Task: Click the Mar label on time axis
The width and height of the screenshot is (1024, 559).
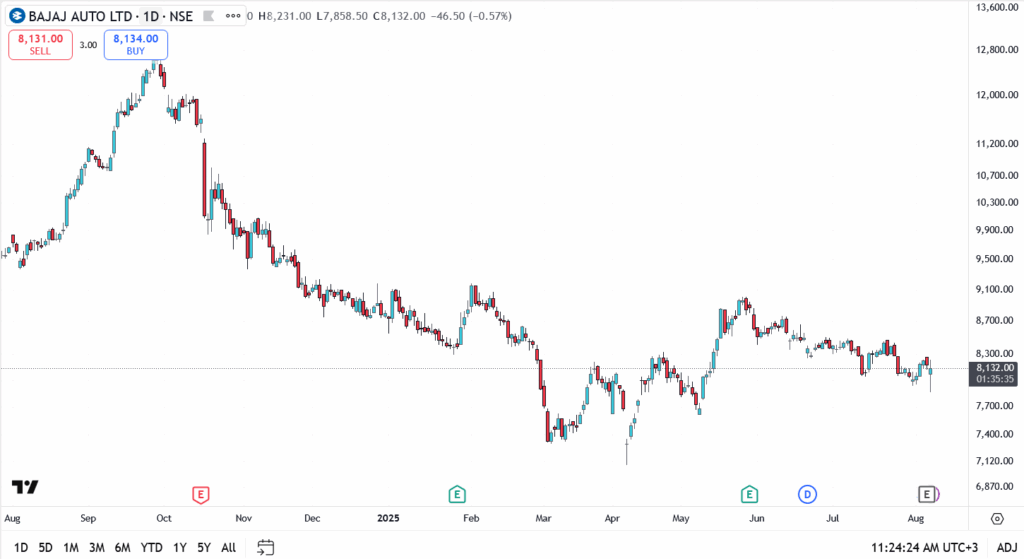Action: (x=543, y=519)
